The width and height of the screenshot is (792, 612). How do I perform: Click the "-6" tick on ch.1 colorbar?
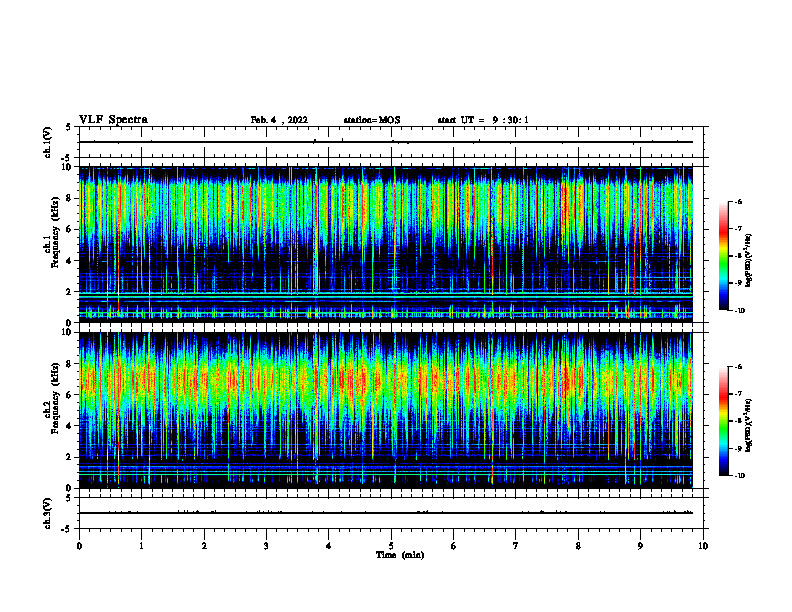point(738,201)
